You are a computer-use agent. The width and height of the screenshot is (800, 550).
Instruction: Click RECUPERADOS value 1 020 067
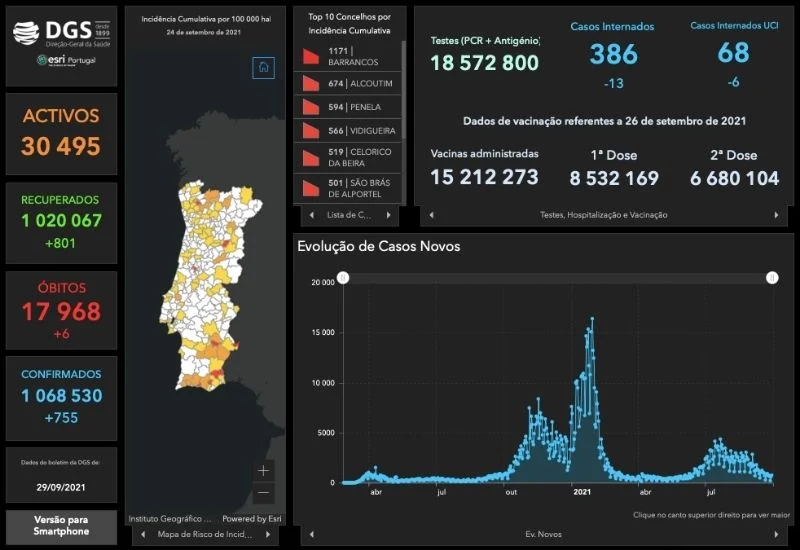(61, 220)
